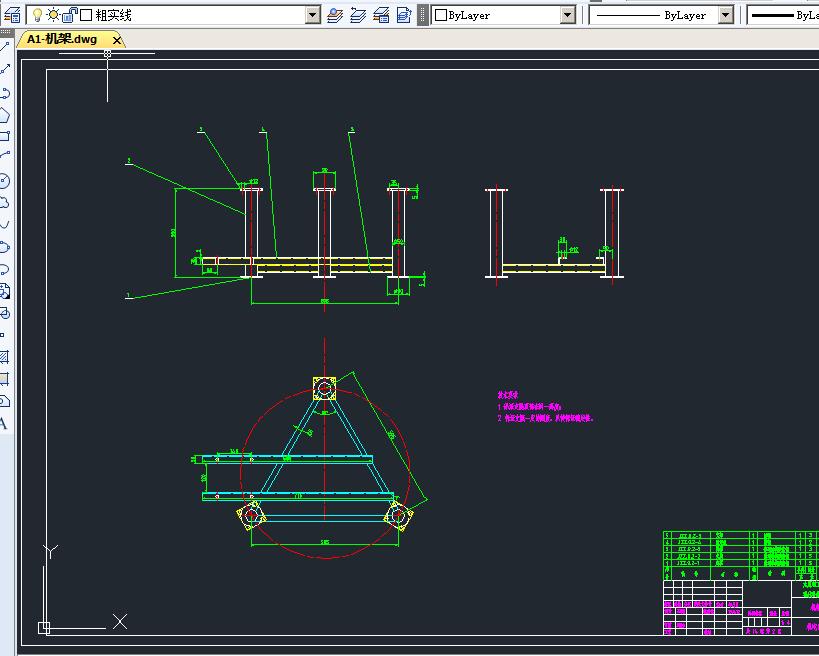Expand the color ByLayer dropdown arrow

point(568,15)
